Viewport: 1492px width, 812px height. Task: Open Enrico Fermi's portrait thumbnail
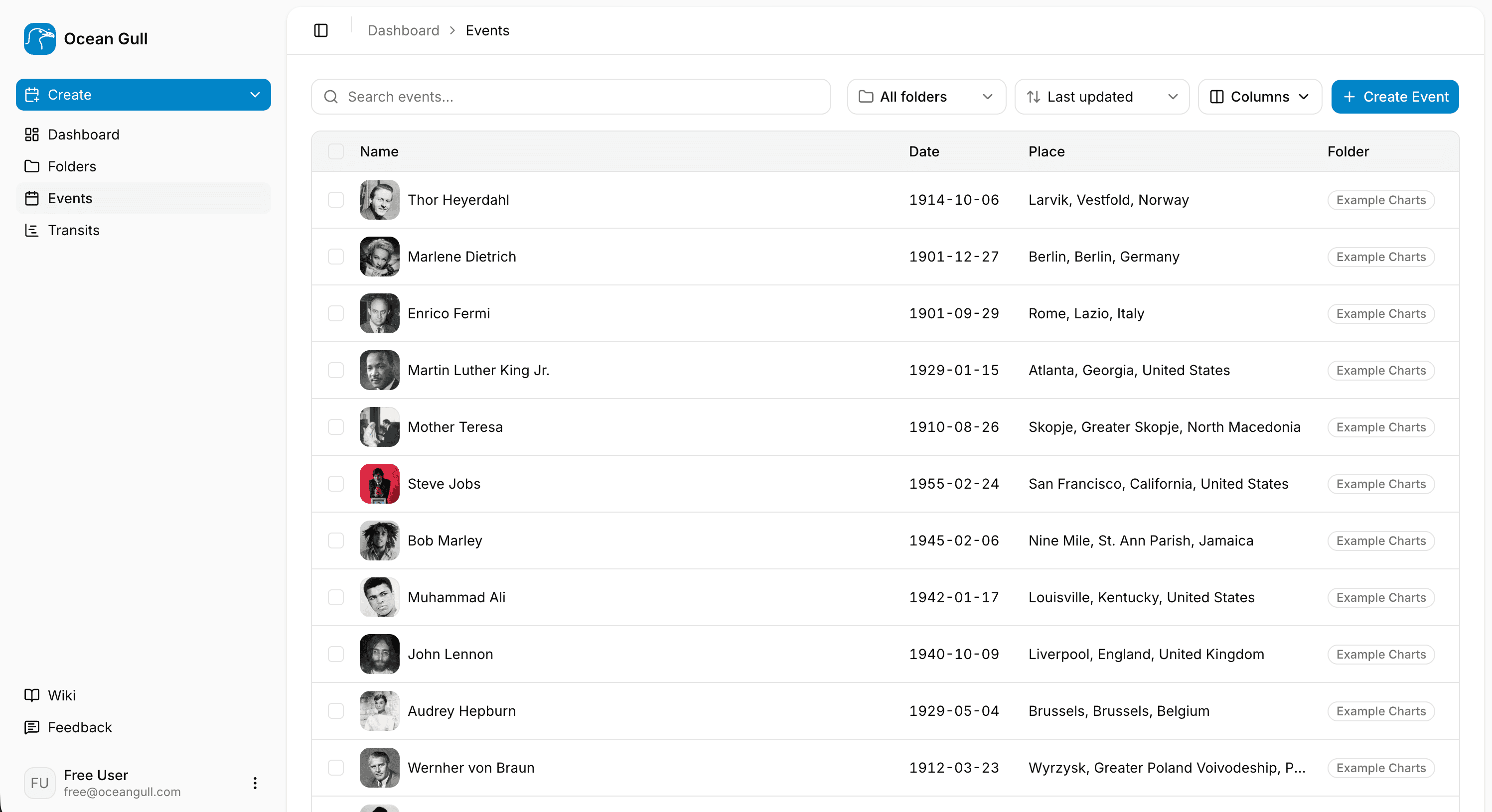pos(379,313)
